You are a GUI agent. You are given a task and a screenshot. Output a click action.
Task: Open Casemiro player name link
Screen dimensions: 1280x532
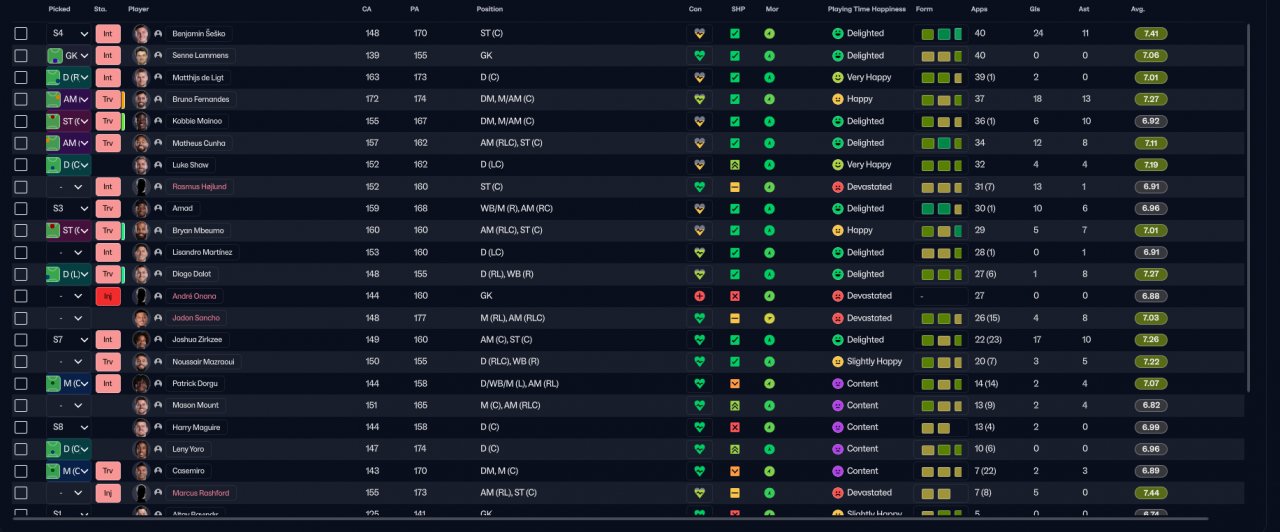[x=189, y=471]
